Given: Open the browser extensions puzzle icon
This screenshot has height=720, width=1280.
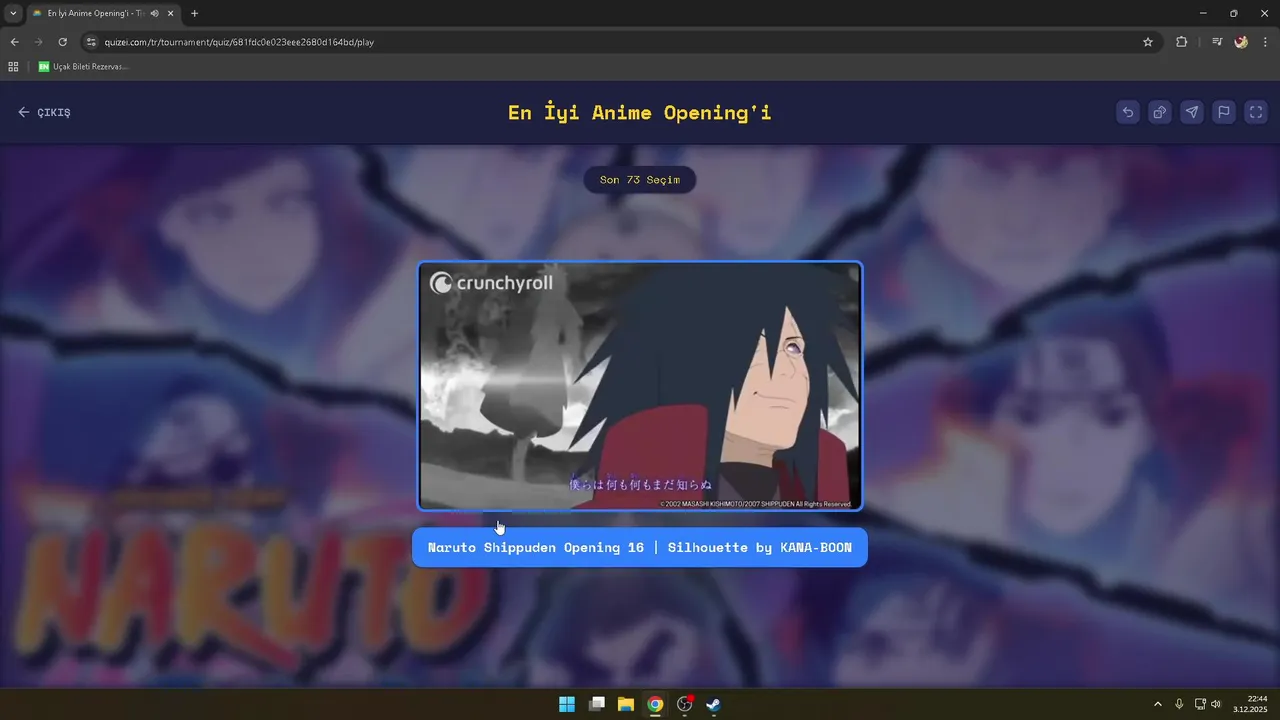Looking at the screenshot, I should [x=1182, y=42].
